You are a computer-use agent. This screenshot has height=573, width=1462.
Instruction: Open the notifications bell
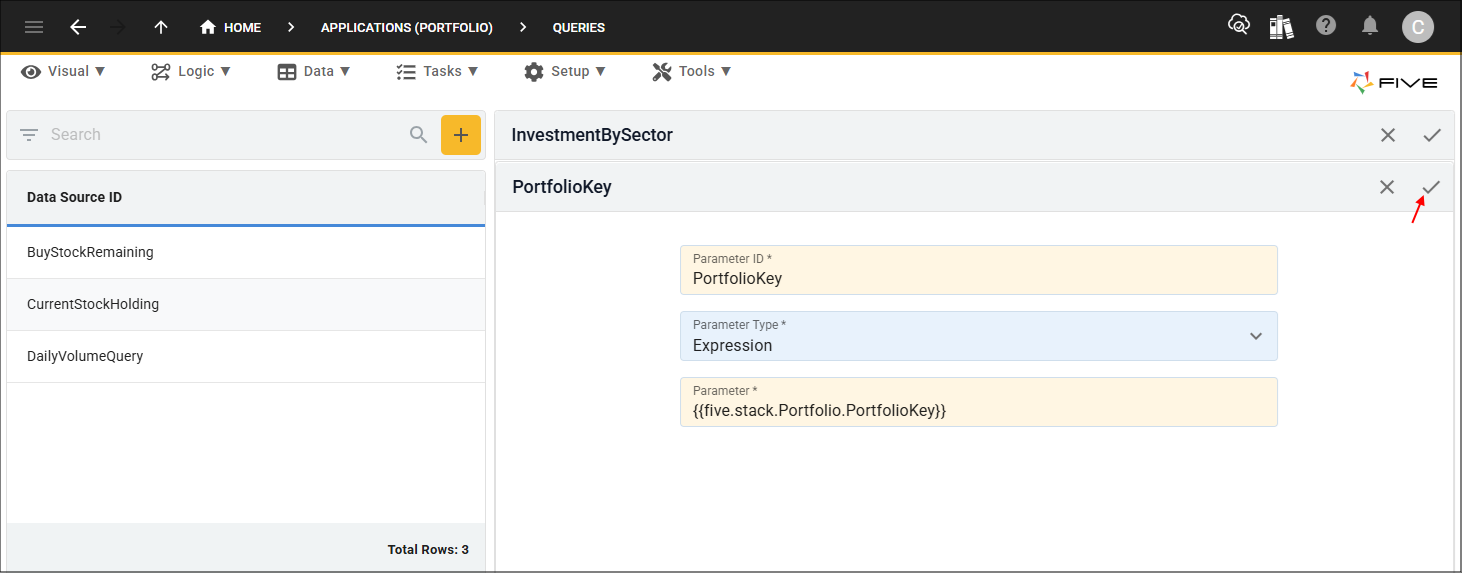(1371, 26)
